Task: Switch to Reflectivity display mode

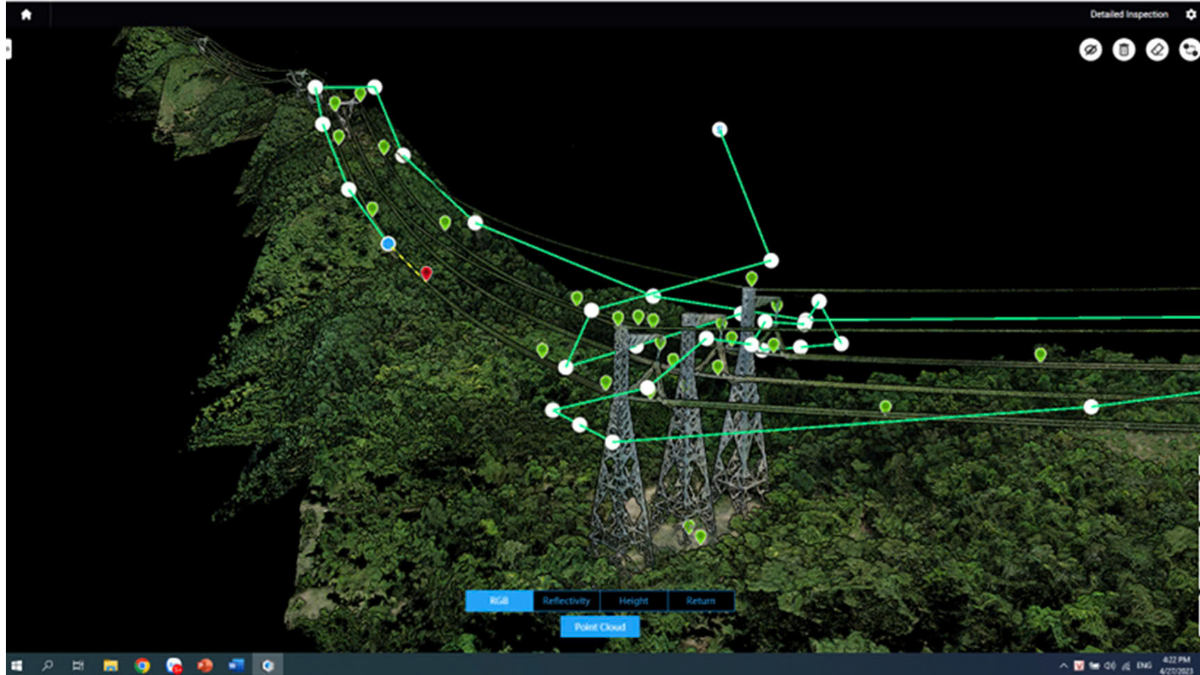Action: 566,601
